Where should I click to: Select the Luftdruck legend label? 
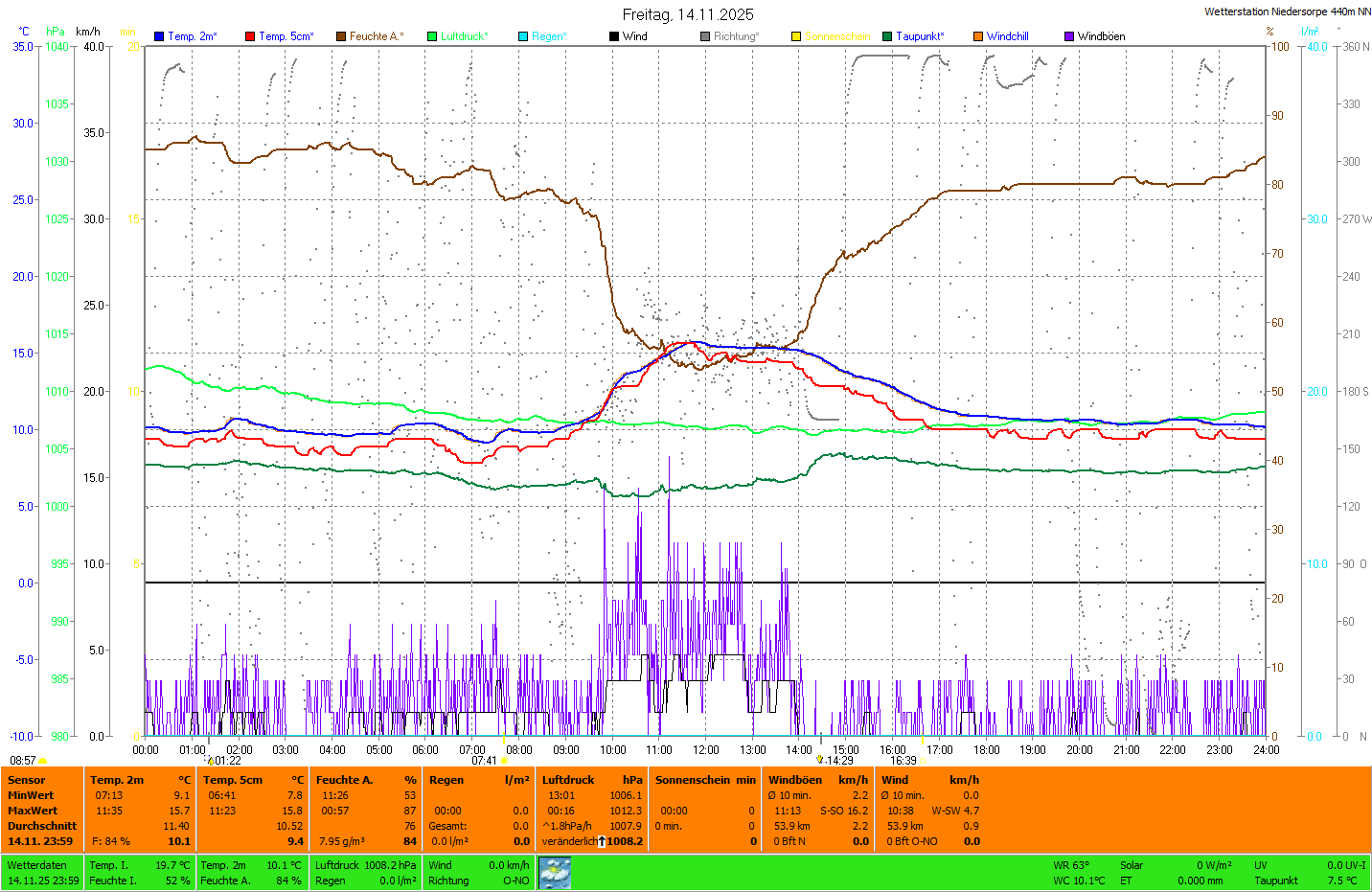(465, 36)
